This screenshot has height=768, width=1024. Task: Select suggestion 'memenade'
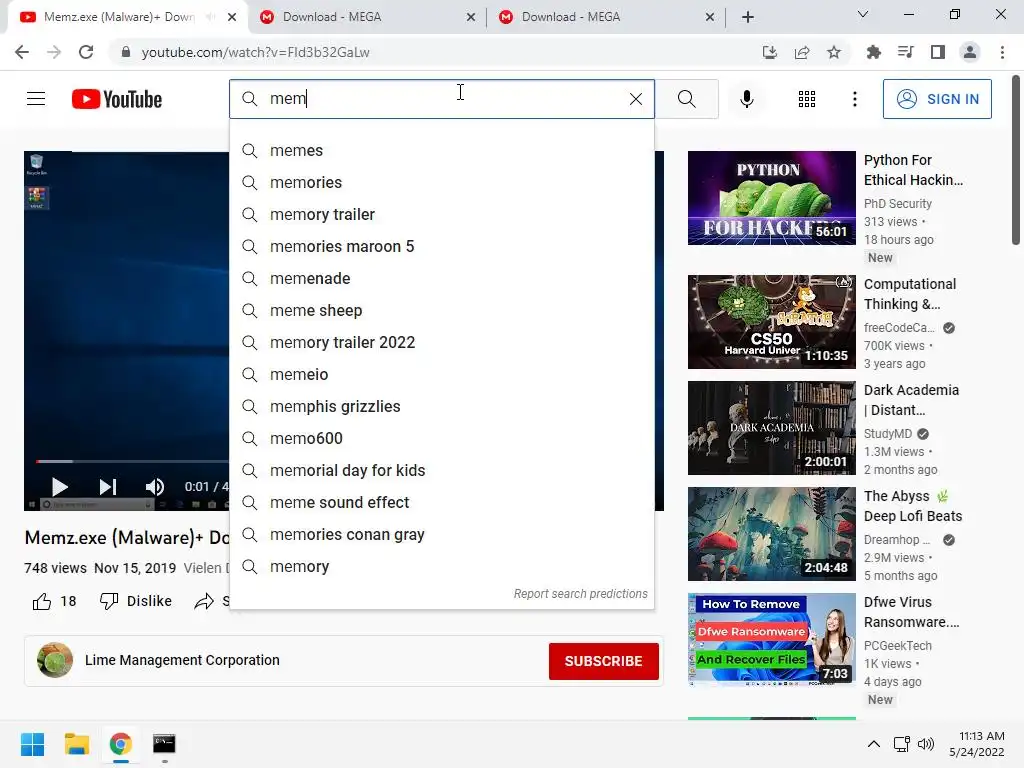tap(441, 278)
